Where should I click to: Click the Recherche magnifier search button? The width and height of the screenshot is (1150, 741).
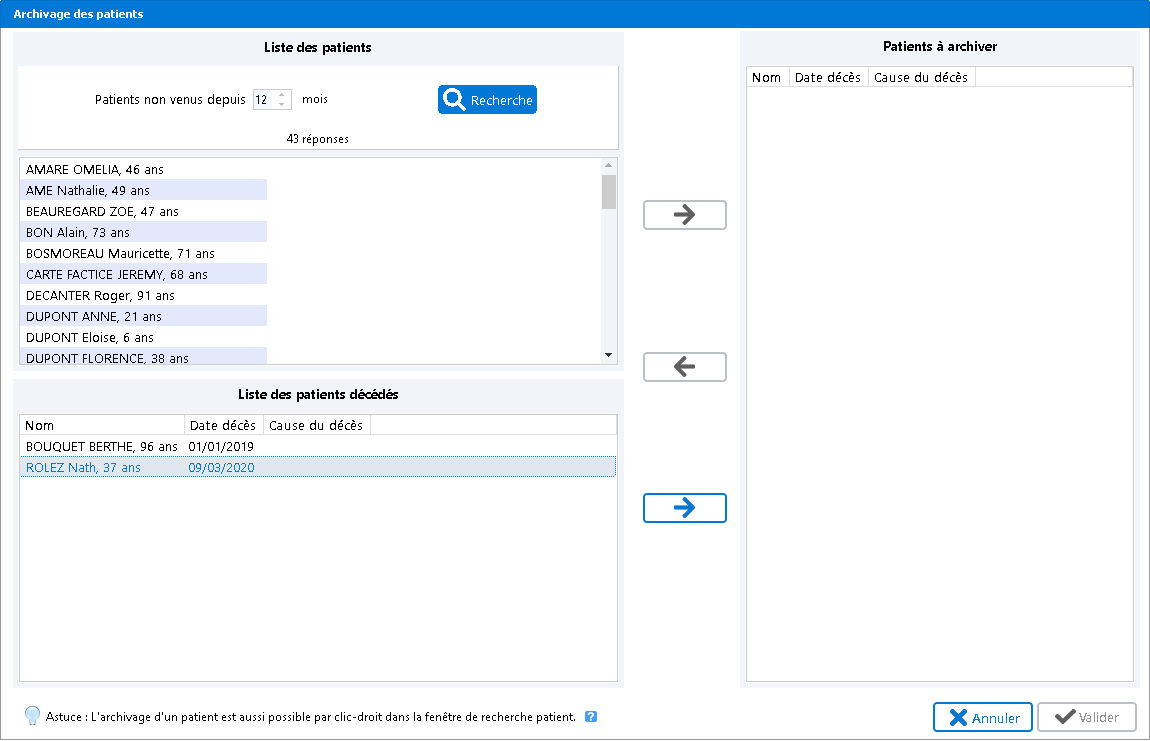point(487,100)
